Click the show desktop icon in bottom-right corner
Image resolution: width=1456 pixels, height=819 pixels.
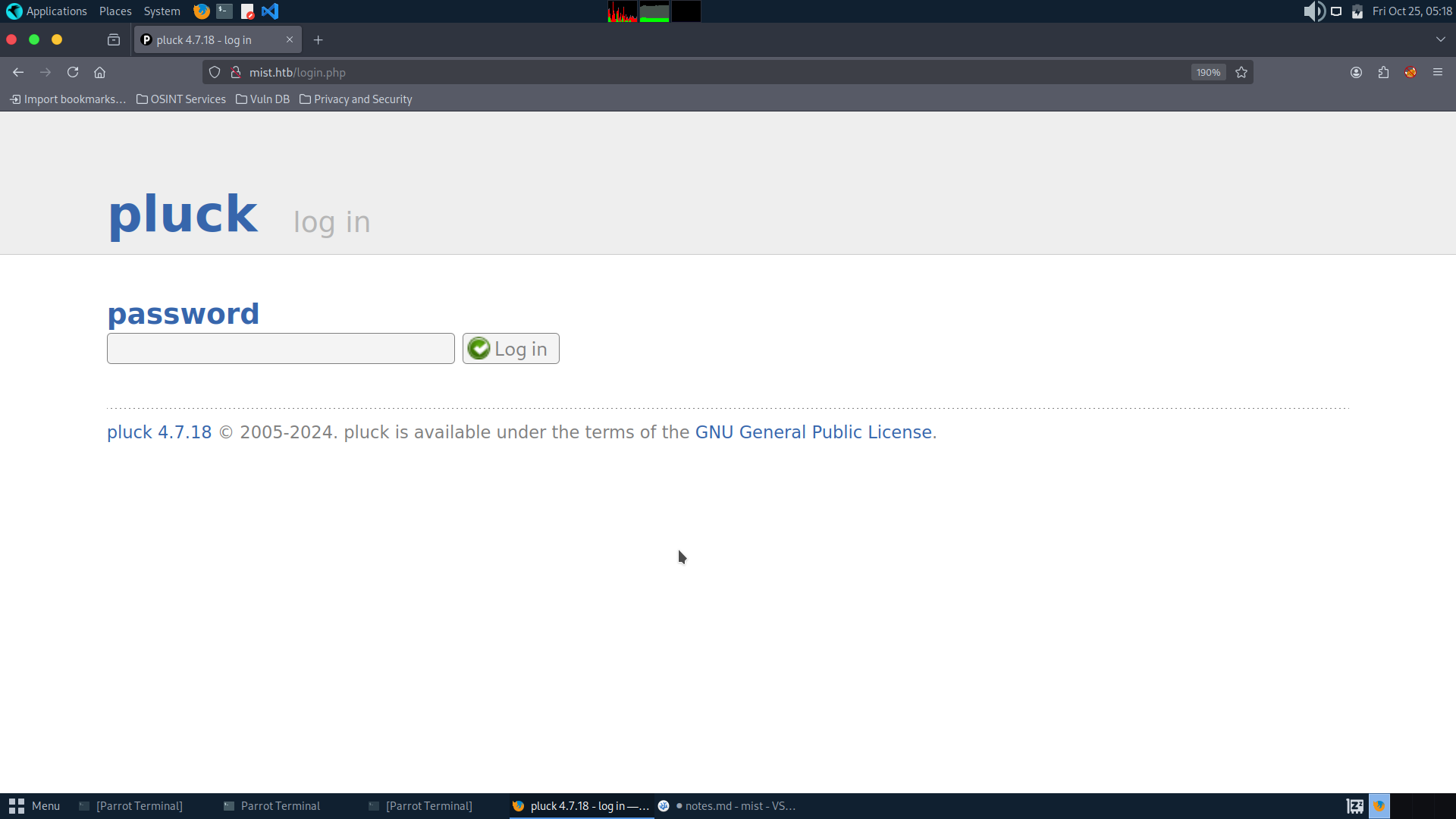tap(1354, 806)
